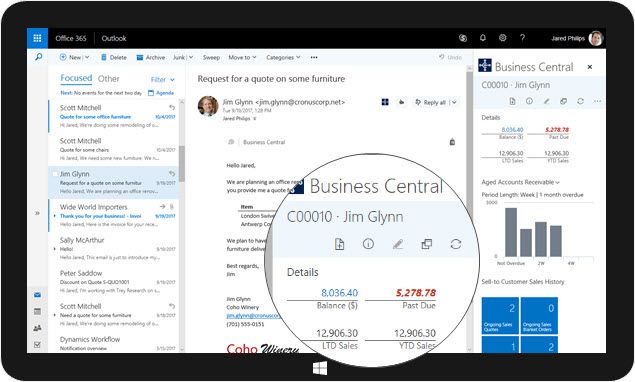Click the pop-out window icon in the right side panel
The height and width of the screenshot is (382, 635).
click(563, 101)
